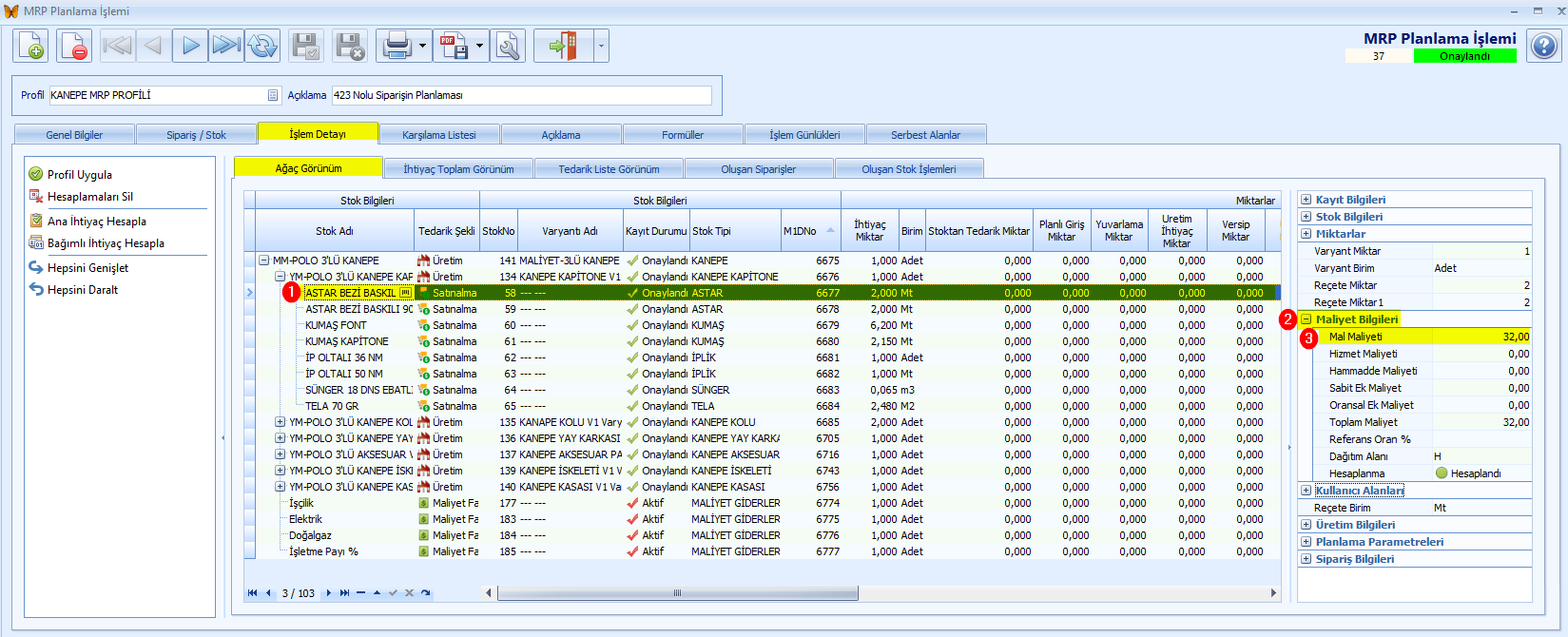The image size is (1568, 637).
Task: Open the Formüller tab
Action: tap(683, 135)
